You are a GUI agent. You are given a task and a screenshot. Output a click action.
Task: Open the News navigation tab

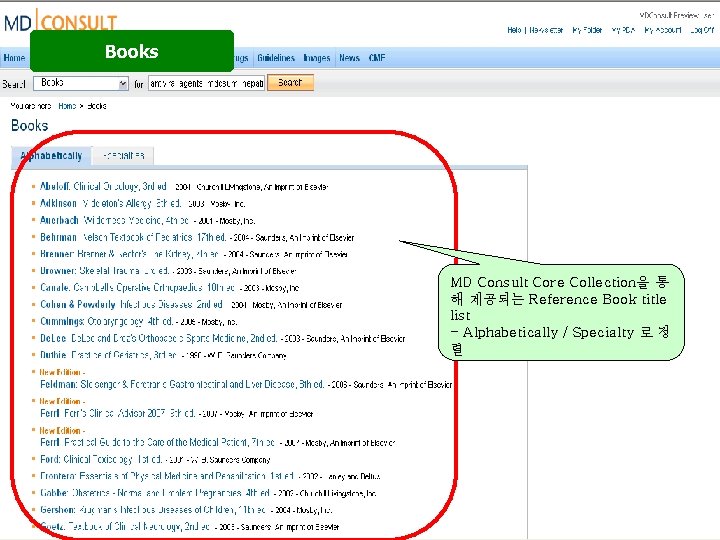[x=349, y=58]
